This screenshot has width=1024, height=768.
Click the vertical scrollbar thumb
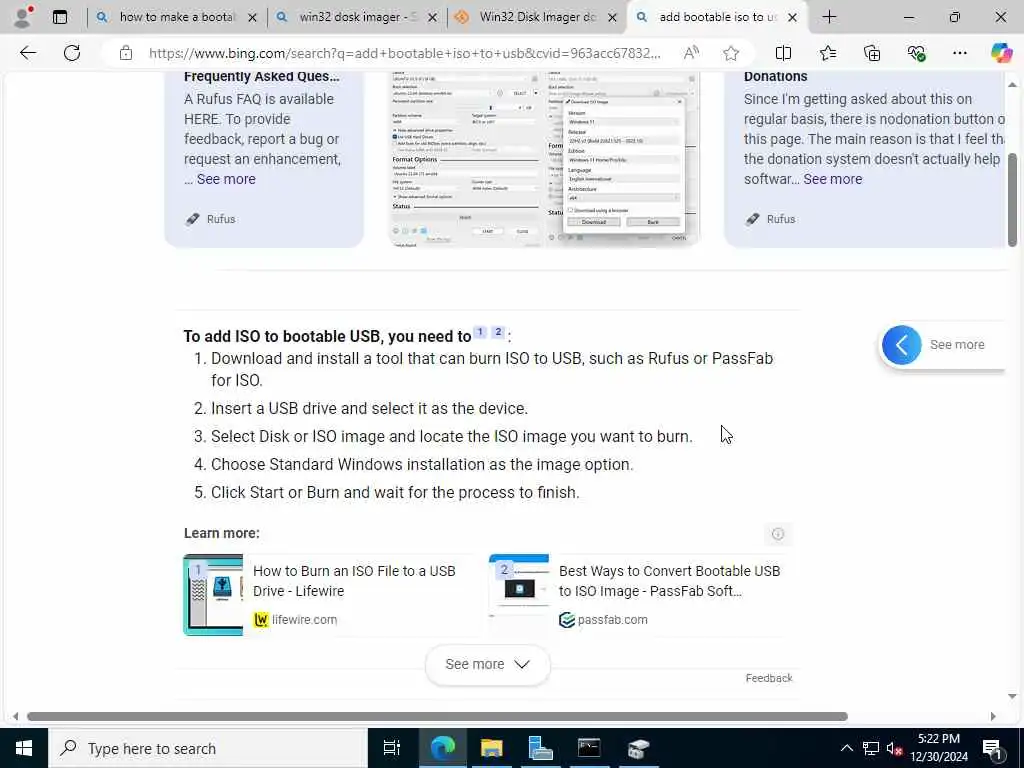point(1012,200)
